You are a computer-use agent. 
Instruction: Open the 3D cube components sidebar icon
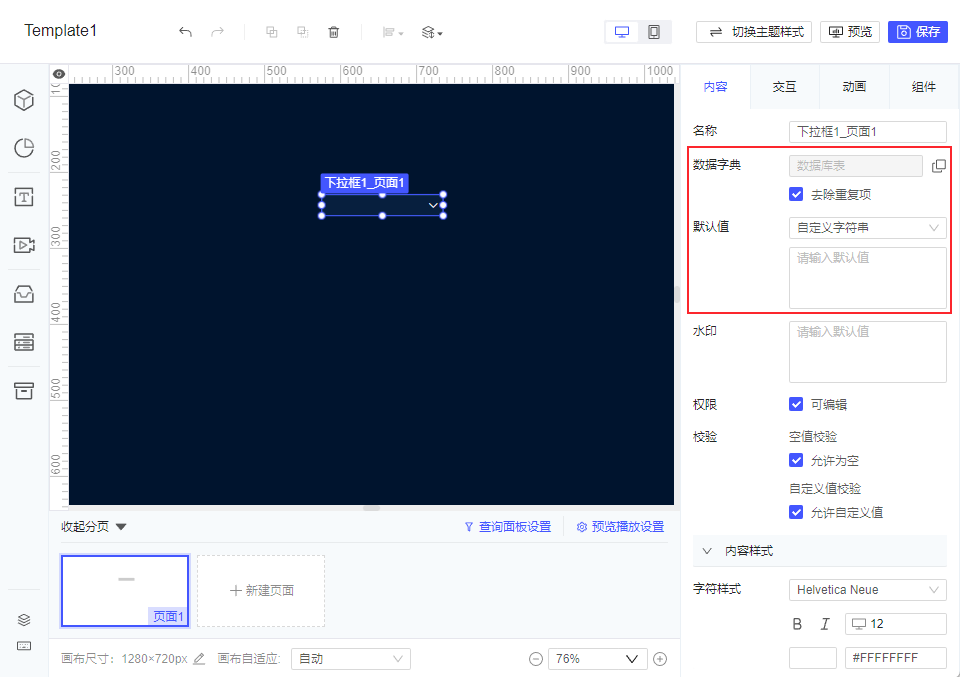(x=24, y=100)
